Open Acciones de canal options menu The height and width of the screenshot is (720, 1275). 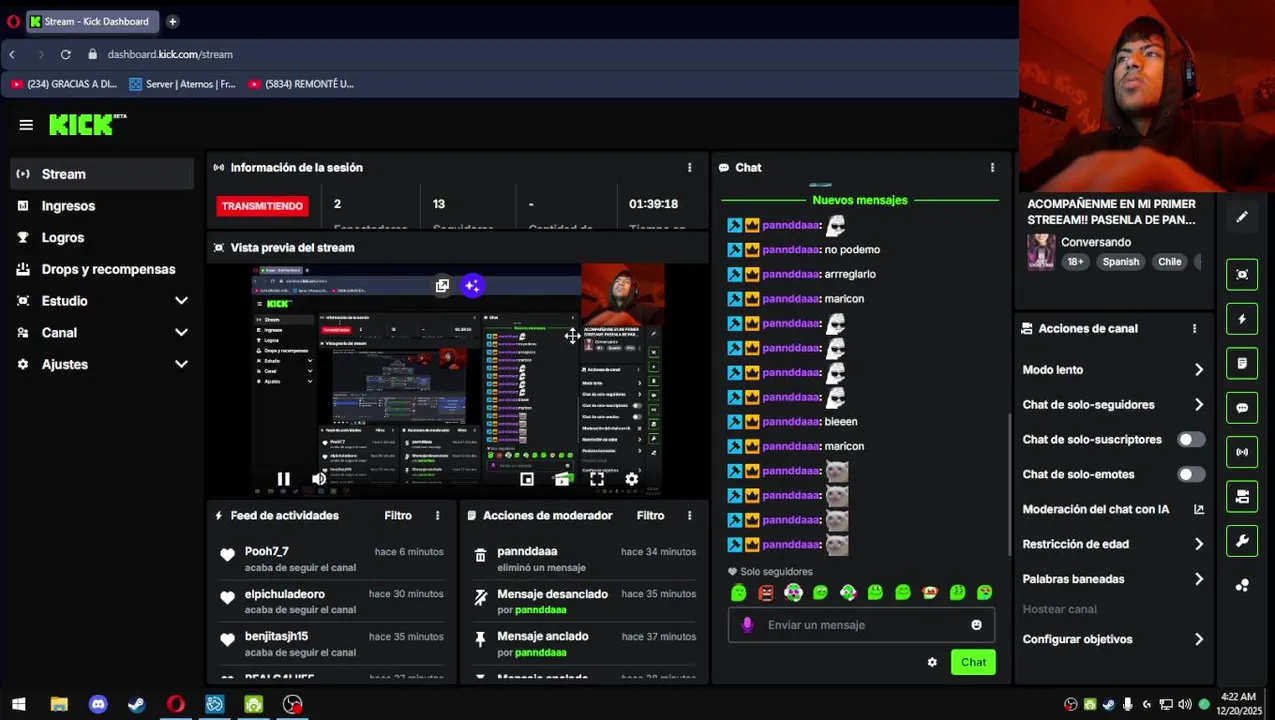click(1194, 329)
